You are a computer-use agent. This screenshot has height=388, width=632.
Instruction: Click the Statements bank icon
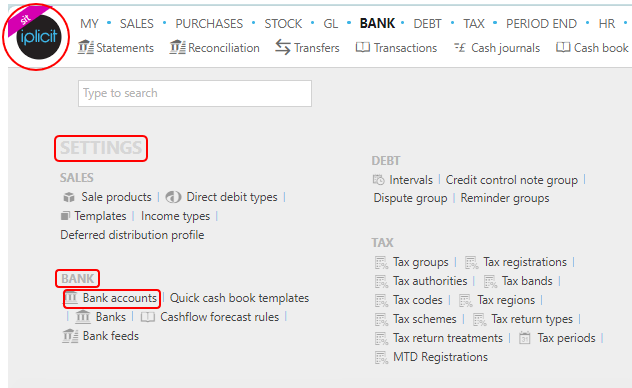click(86, 48)
